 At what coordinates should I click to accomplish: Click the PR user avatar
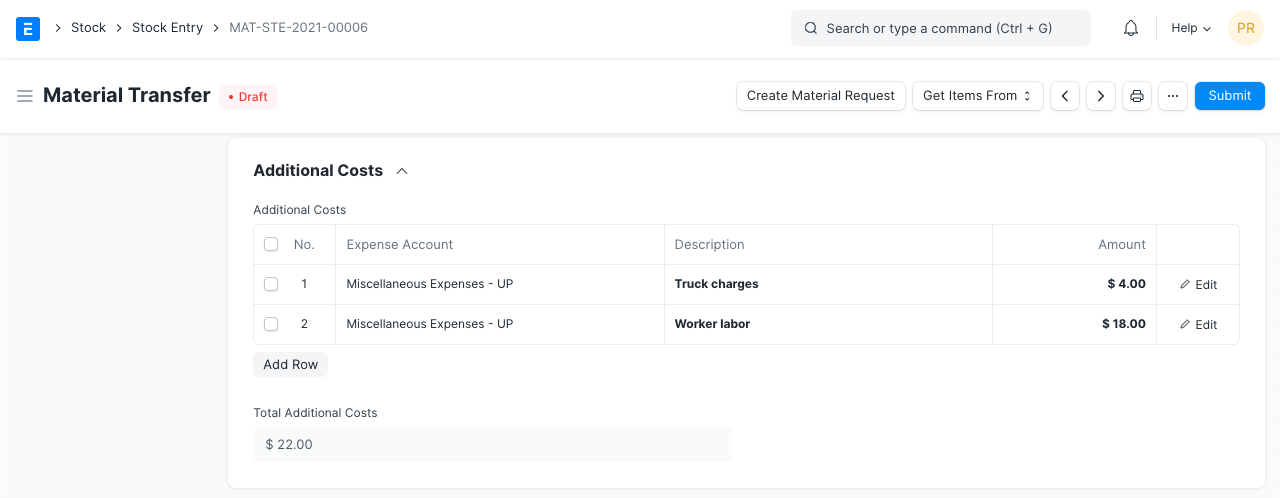[1245, 28]
